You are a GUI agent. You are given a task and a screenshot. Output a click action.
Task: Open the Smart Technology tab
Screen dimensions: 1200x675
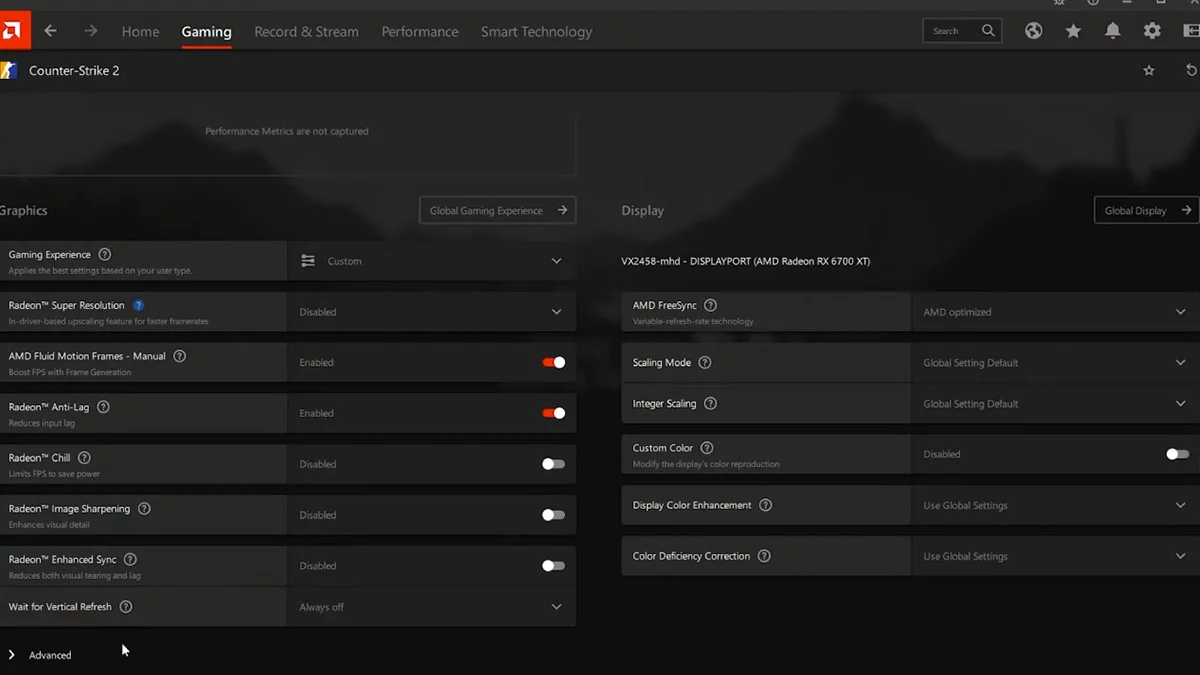(x=536, y=32)
